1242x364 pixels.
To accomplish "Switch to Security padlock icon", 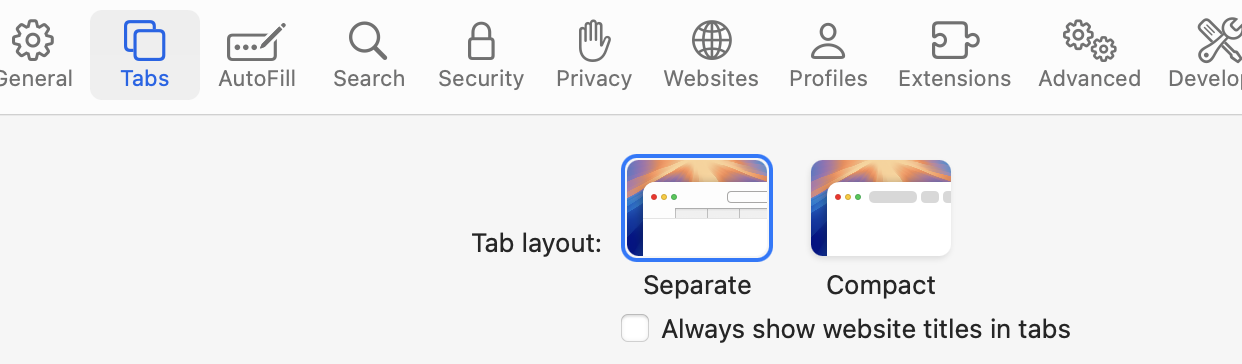I will 481,41.
